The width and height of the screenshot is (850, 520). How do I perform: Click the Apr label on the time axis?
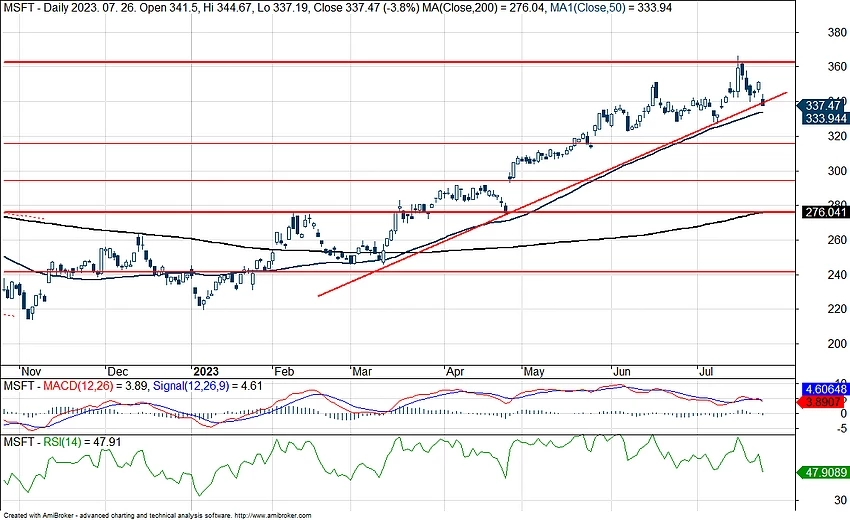pos(455,371)
